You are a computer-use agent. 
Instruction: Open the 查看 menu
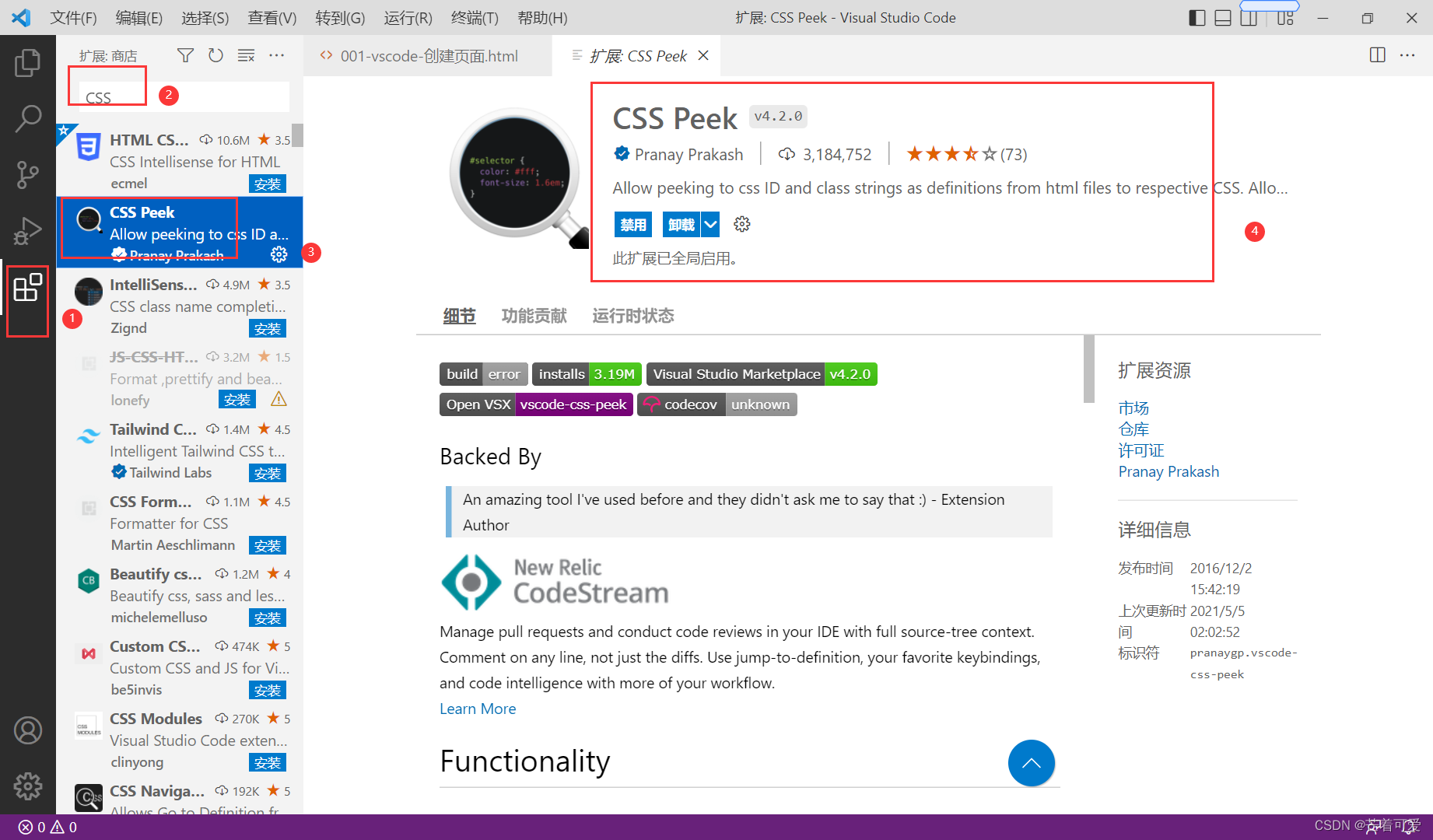[x=272, y=17]
